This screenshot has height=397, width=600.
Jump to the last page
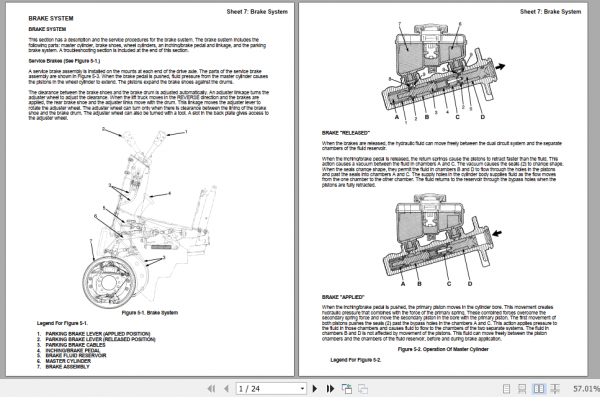tap(330, 389)
